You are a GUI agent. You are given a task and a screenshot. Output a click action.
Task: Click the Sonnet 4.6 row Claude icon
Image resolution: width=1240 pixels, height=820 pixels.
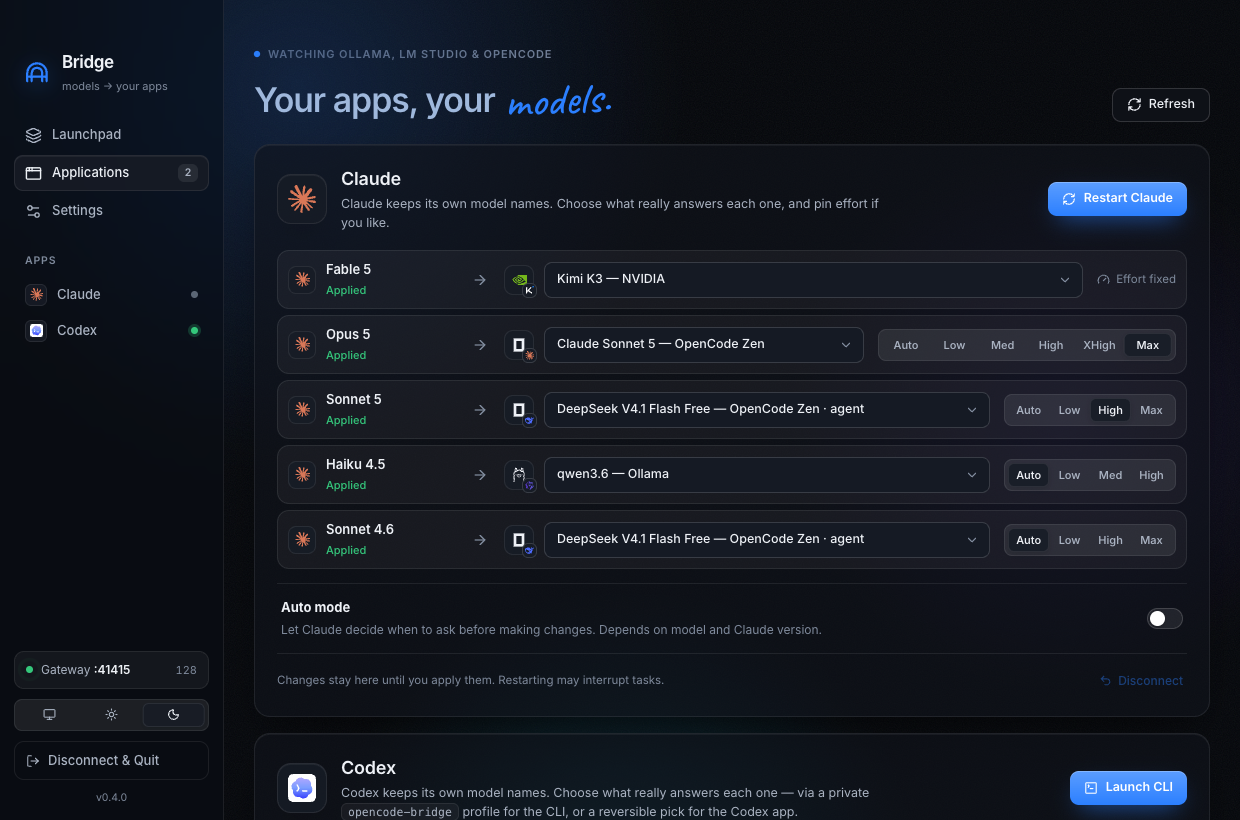(x=302, y=540)
